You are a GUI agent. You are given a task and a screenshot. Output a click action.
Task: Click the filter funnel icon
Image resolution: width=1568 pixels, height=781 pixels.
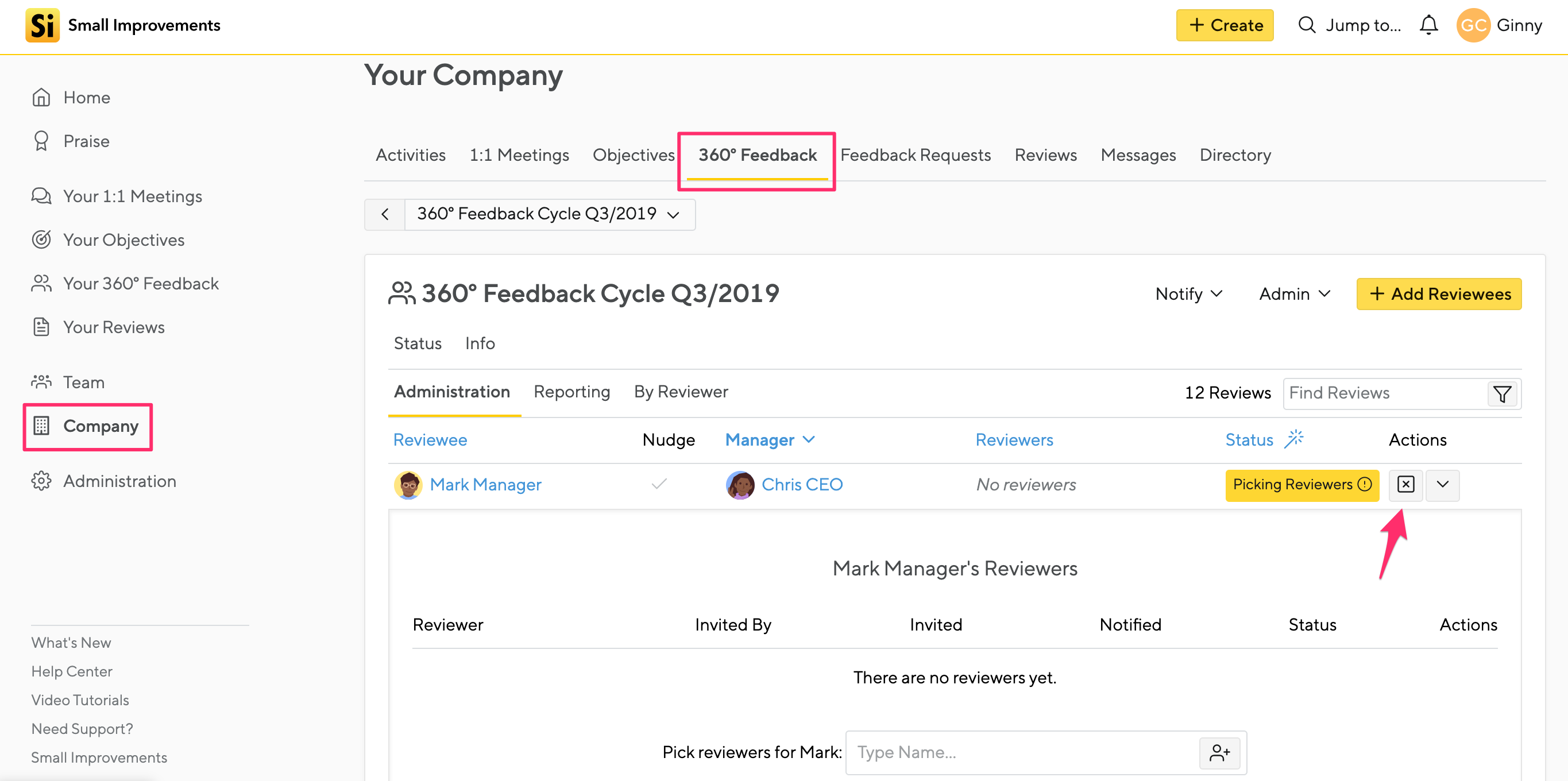tap(1501, 394)
